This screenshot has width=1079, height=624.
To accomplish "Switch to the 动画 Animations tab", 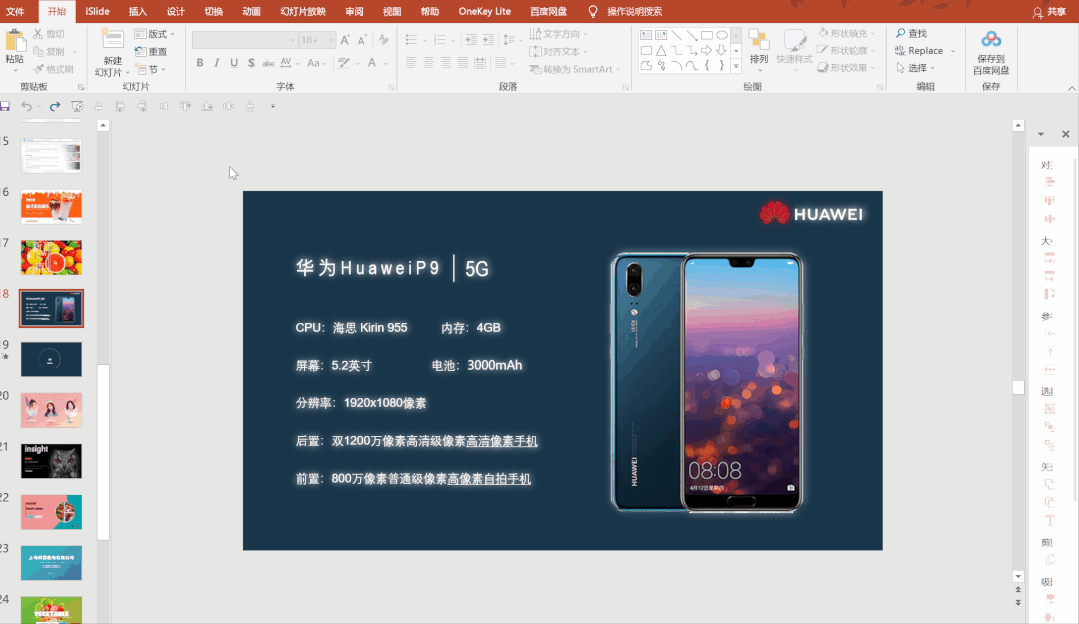I will (251, 12).
